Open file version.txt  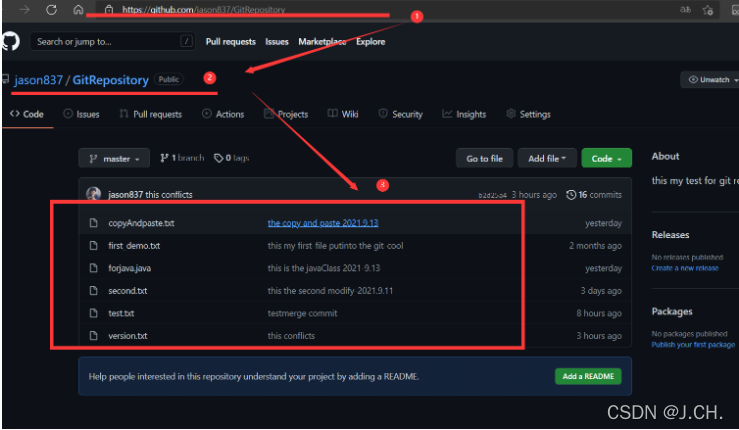coord(128,336)
